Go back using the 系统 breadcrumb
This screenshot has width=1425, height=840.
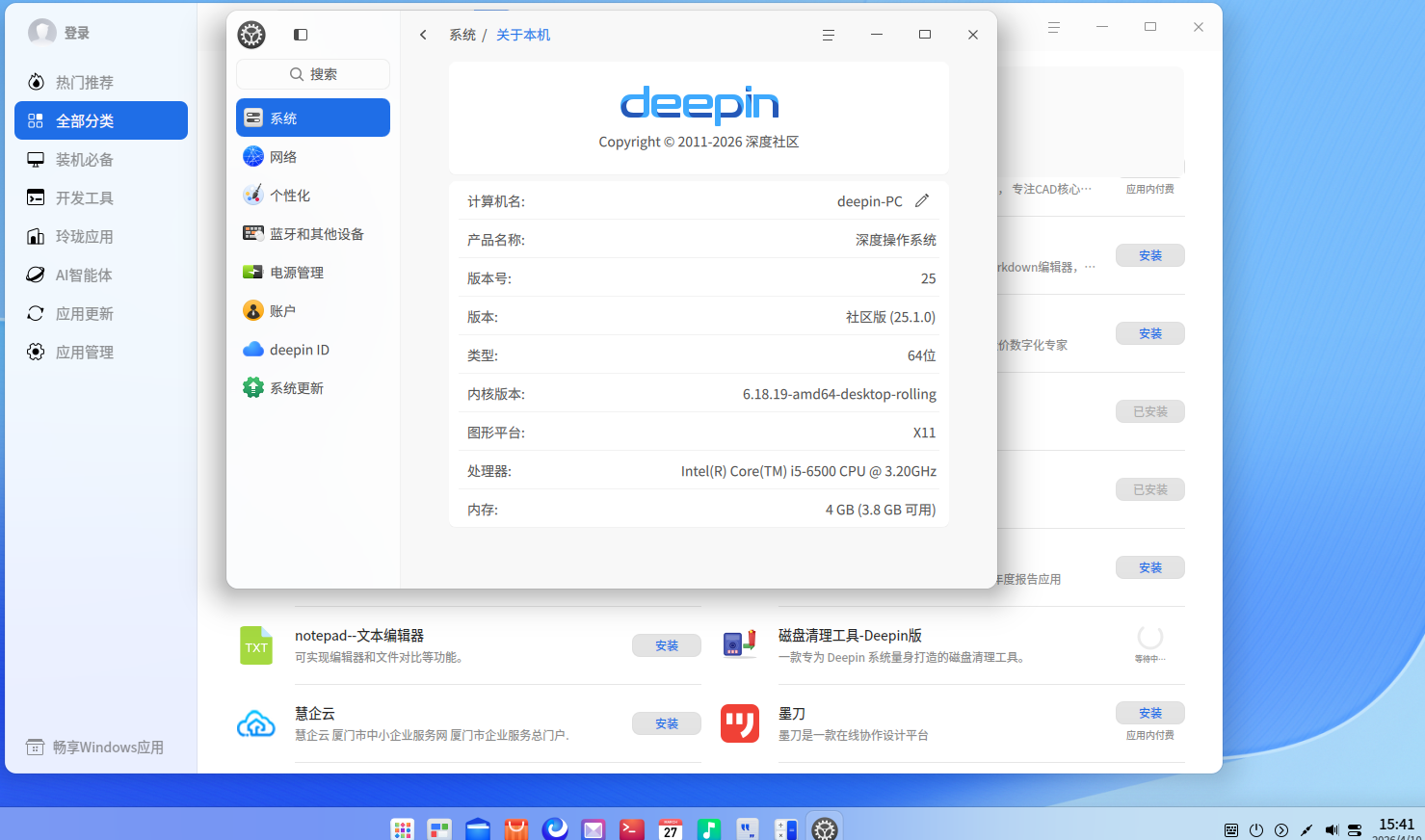pos(462,34)
